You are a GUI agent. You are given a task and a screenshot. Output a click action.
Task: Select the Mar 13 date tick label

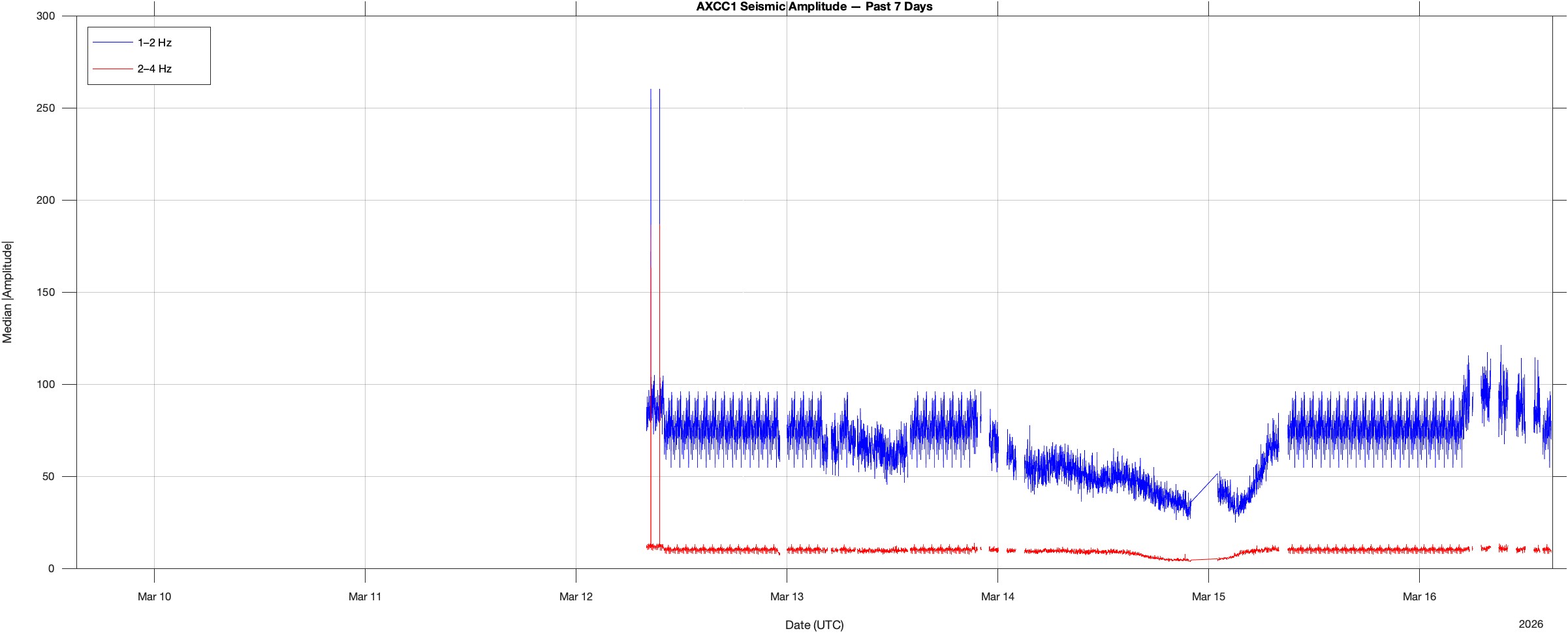coord(787,596)
